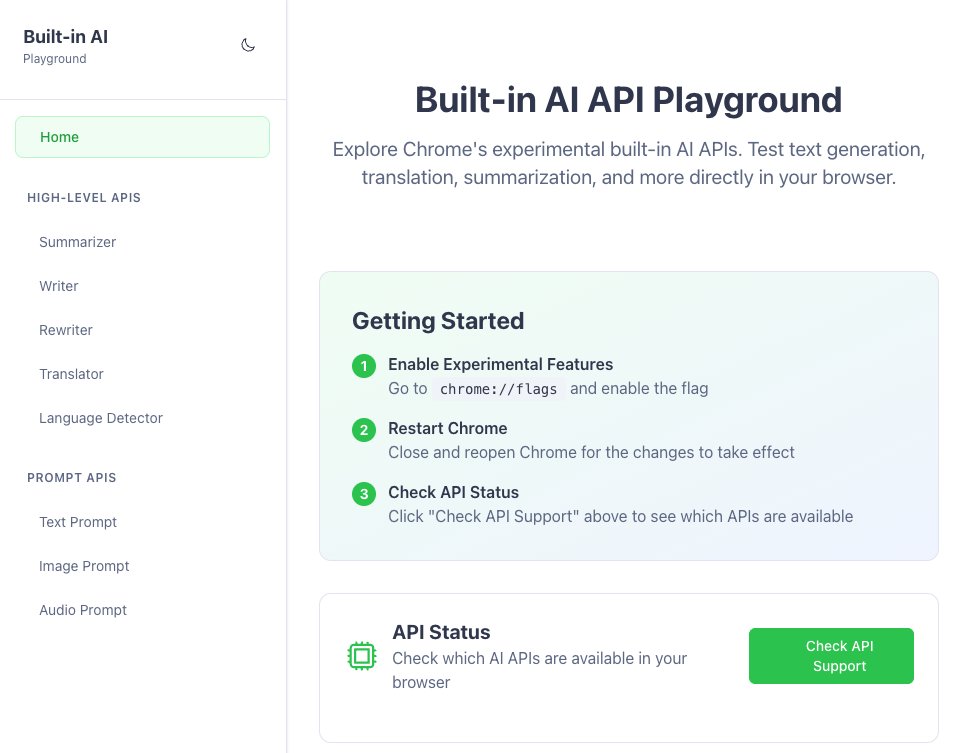Click the green step 1 badge

pyautogui.click(x=364, y=366)
